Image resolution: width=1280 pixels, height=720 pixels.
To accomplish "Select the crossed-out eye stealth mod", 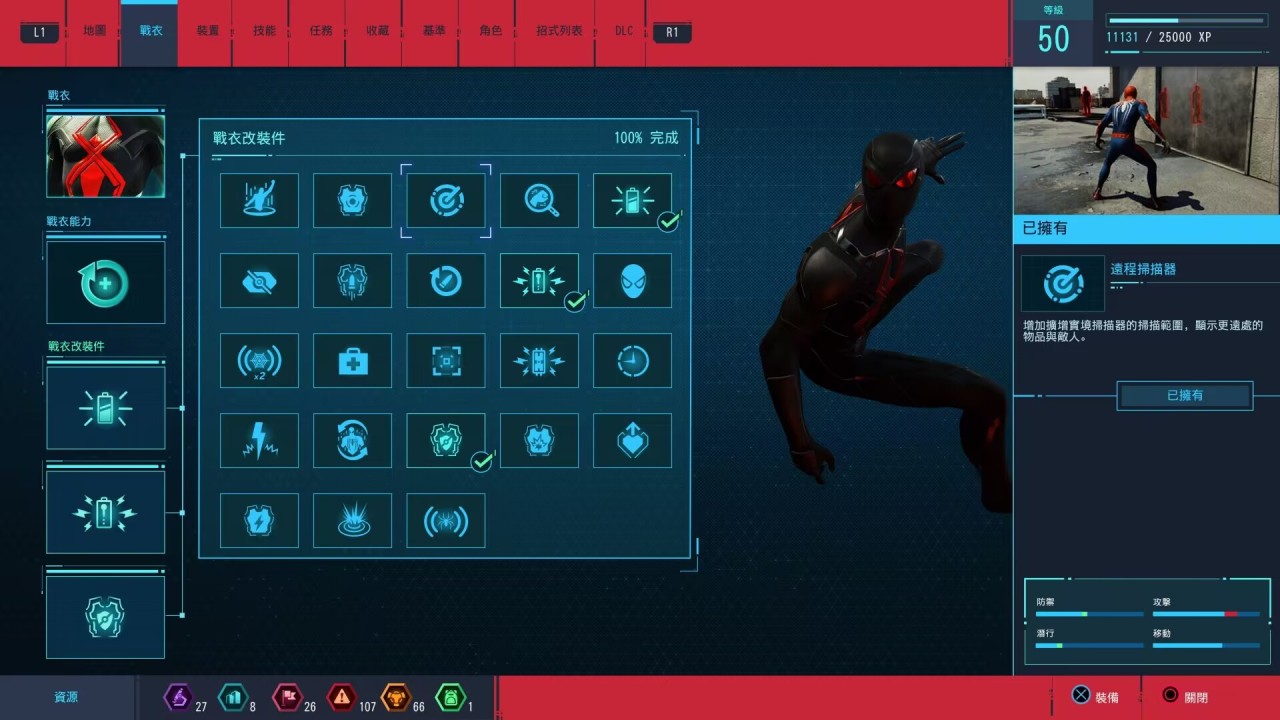I will tap(259, 280).
